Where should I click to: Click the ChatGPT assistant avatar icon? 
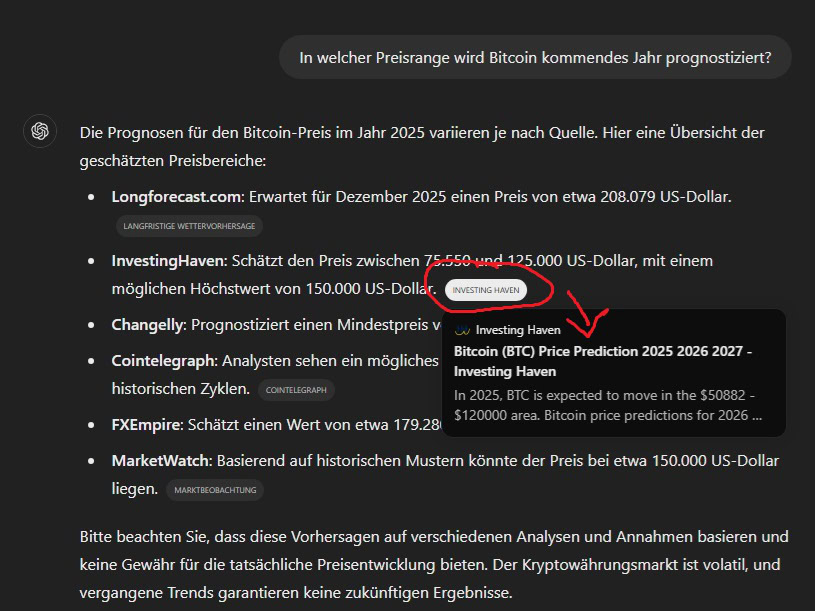[39, 131]
